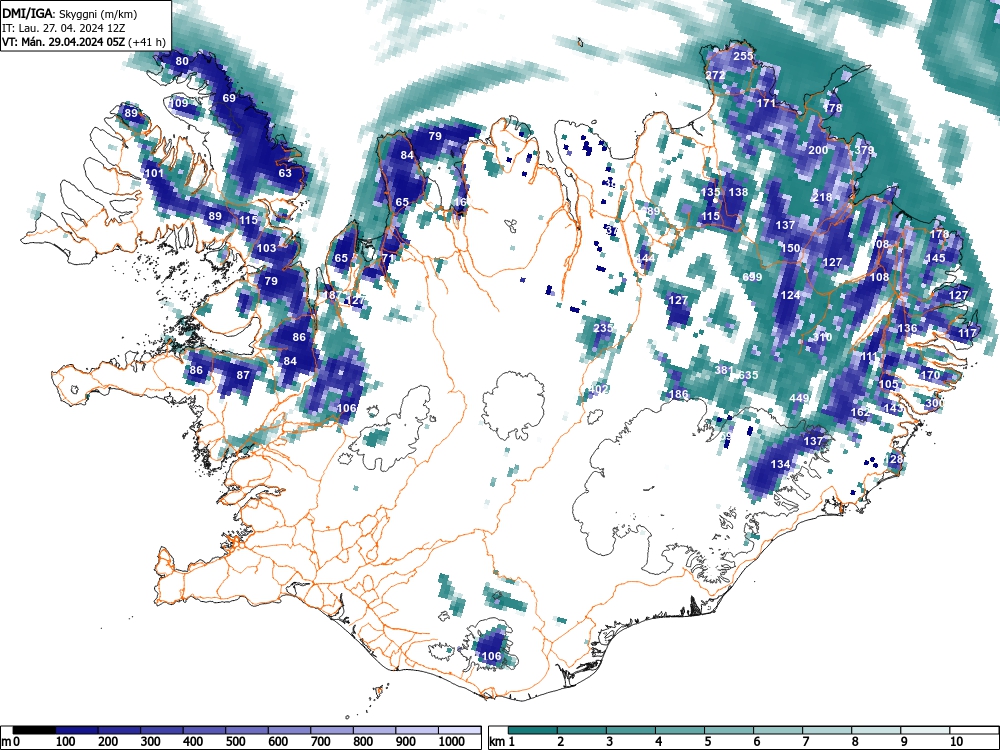1000x750 pixels.
Task: Select the 'IT: Lau. 27. 04. 2024 12Z' line
Action: click(x=62, y=28)
